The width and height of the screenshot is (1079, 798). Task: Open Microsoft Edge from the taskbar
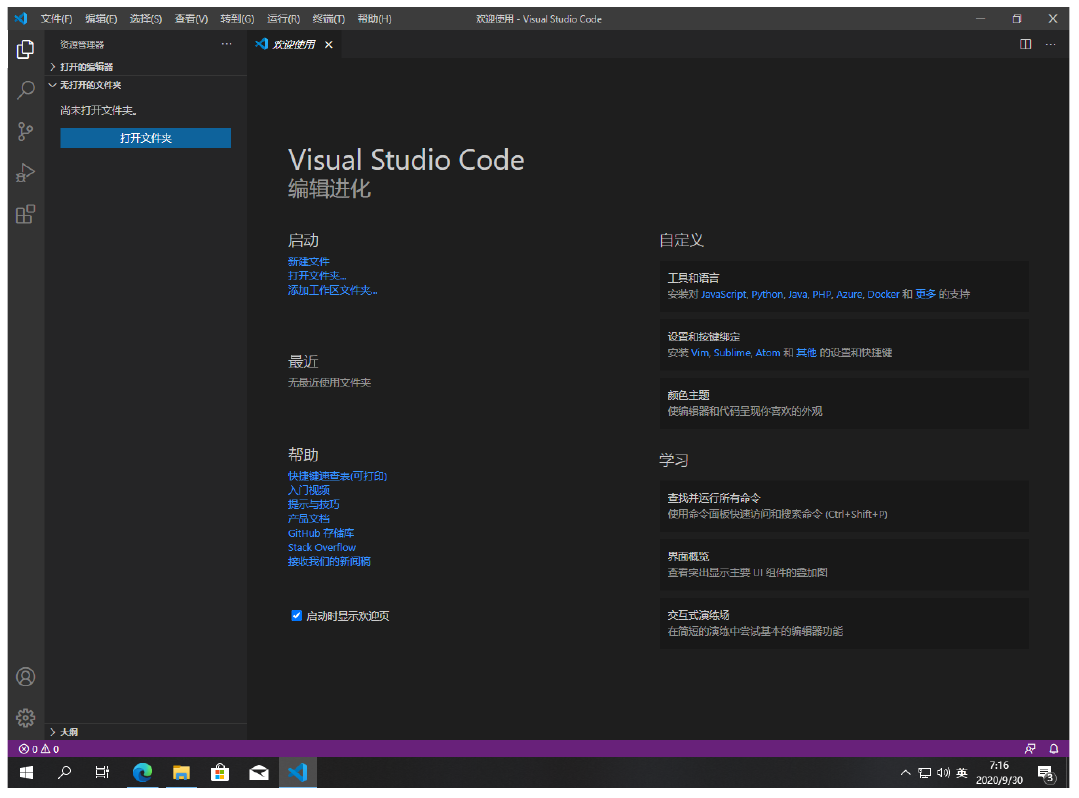pyautogui.click(x=142, y=772)
